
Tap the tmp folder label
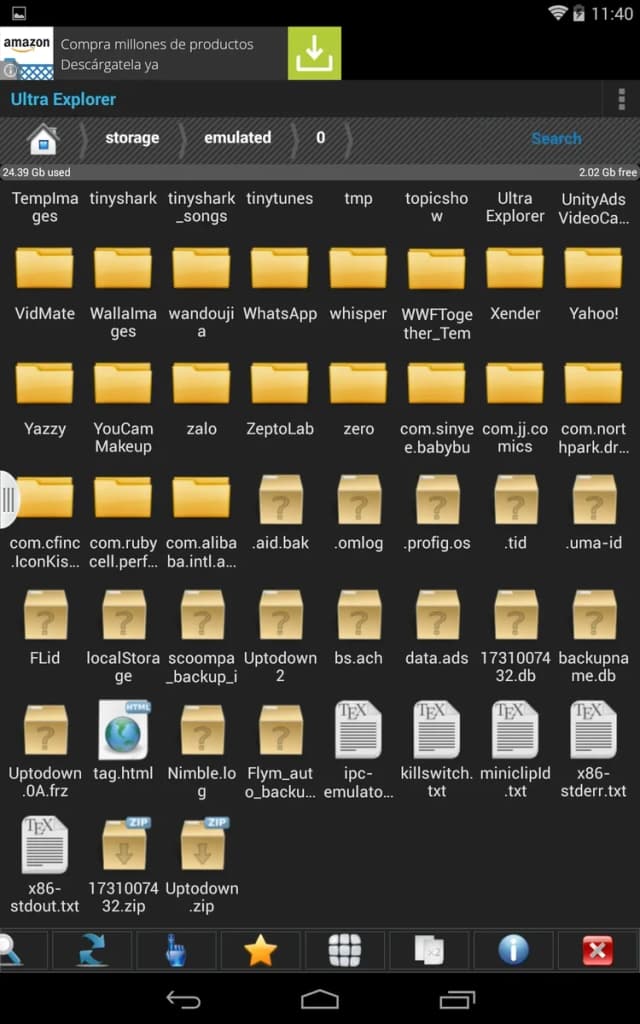click(x=358, y=199)
